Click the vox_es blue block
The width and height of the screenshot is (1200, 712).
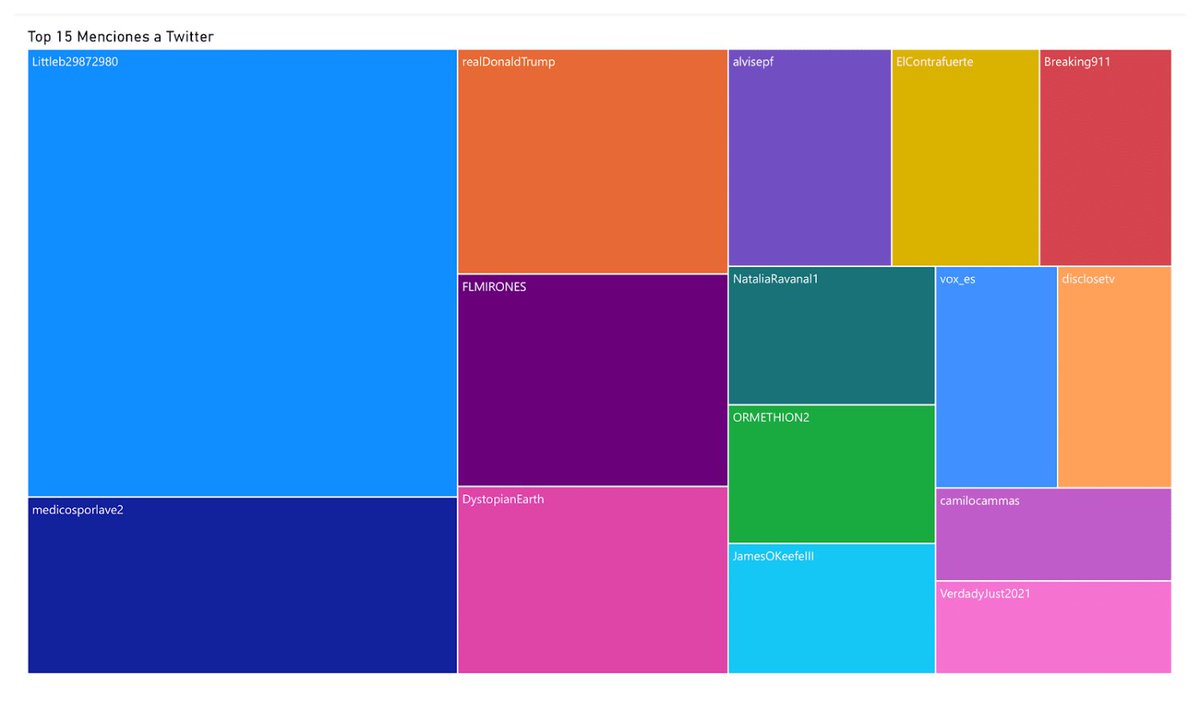996,377
